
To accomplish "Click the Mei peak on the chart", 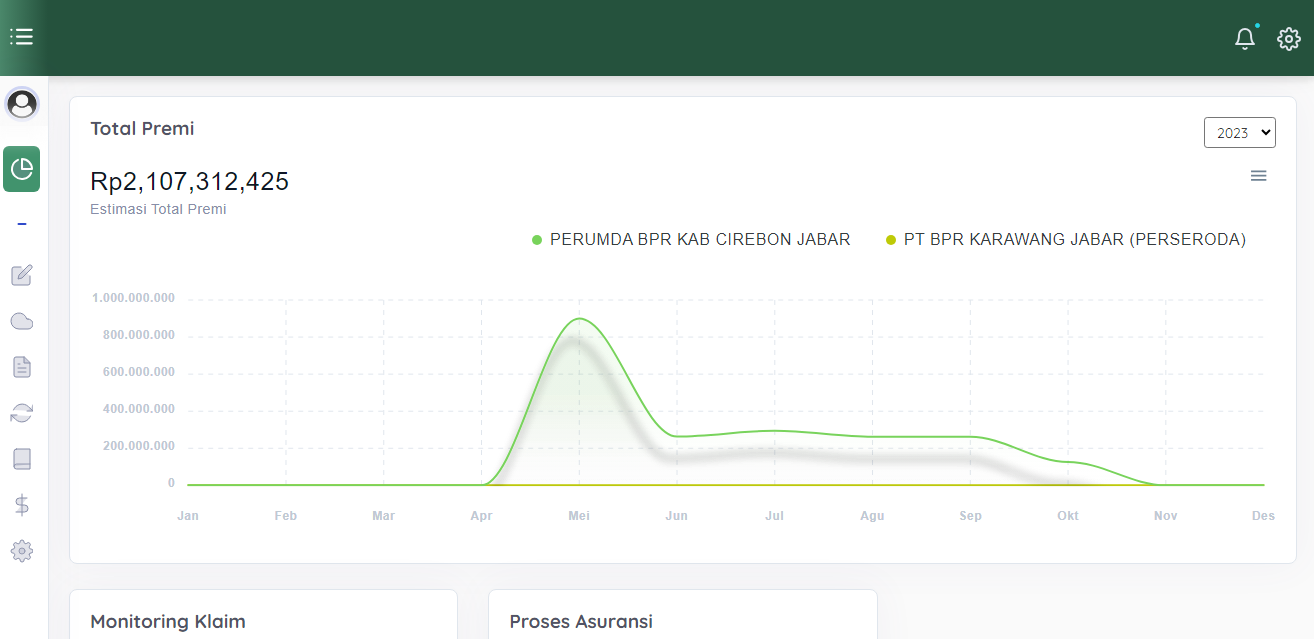I will point(579,319).
